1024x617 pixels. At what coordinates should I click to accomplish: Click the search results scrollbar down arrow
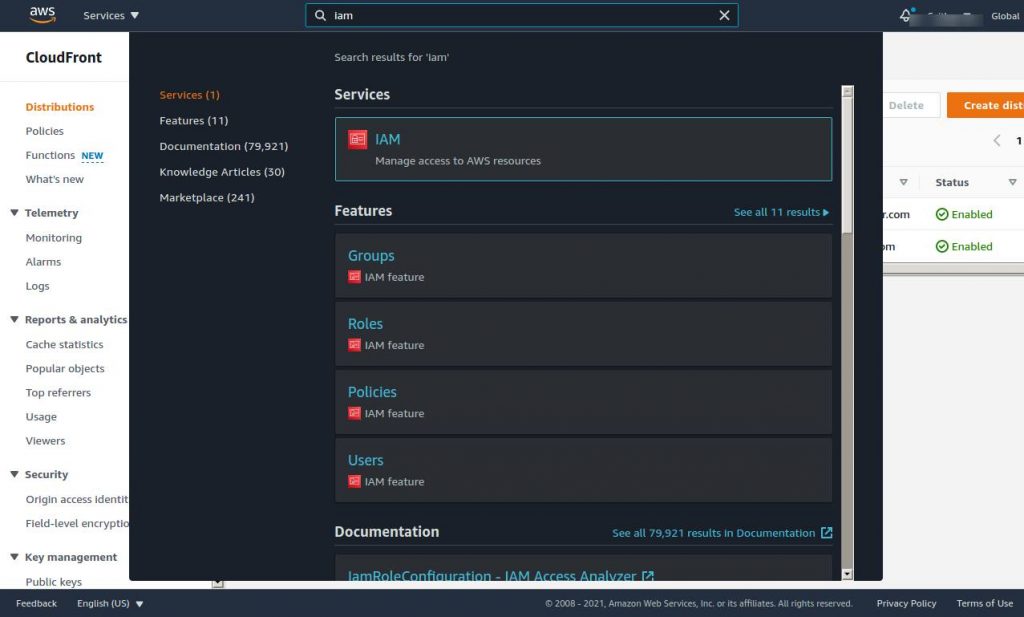(x=848, y=575)
